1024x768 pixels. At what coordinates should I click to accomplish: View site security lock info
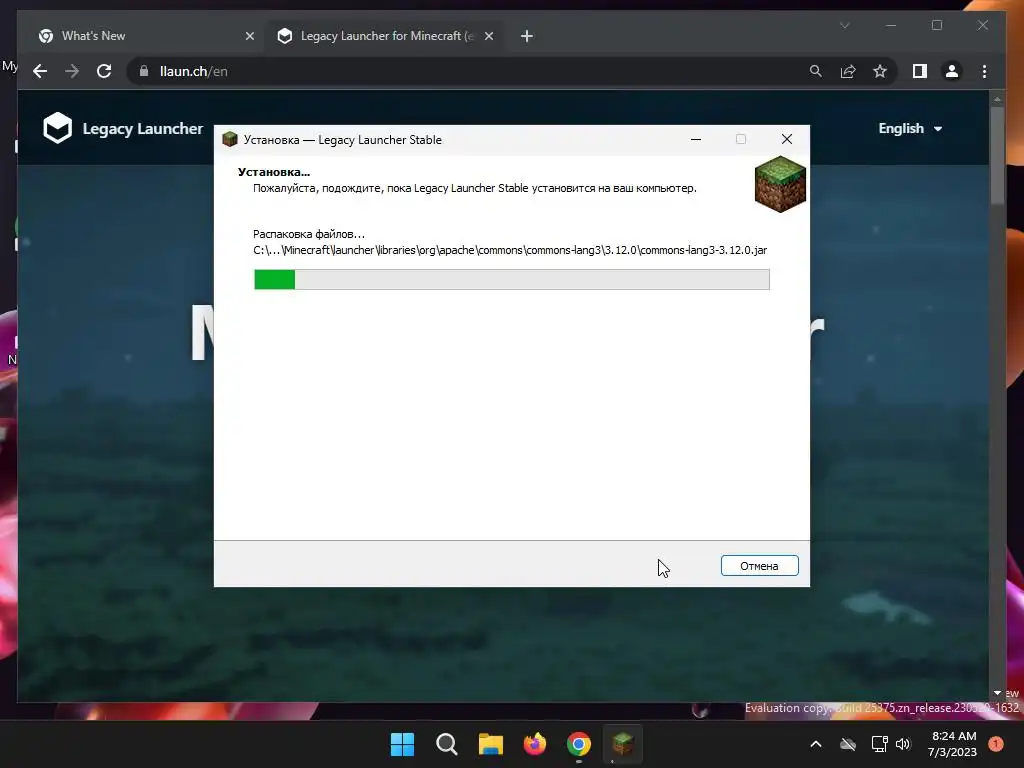144,71
